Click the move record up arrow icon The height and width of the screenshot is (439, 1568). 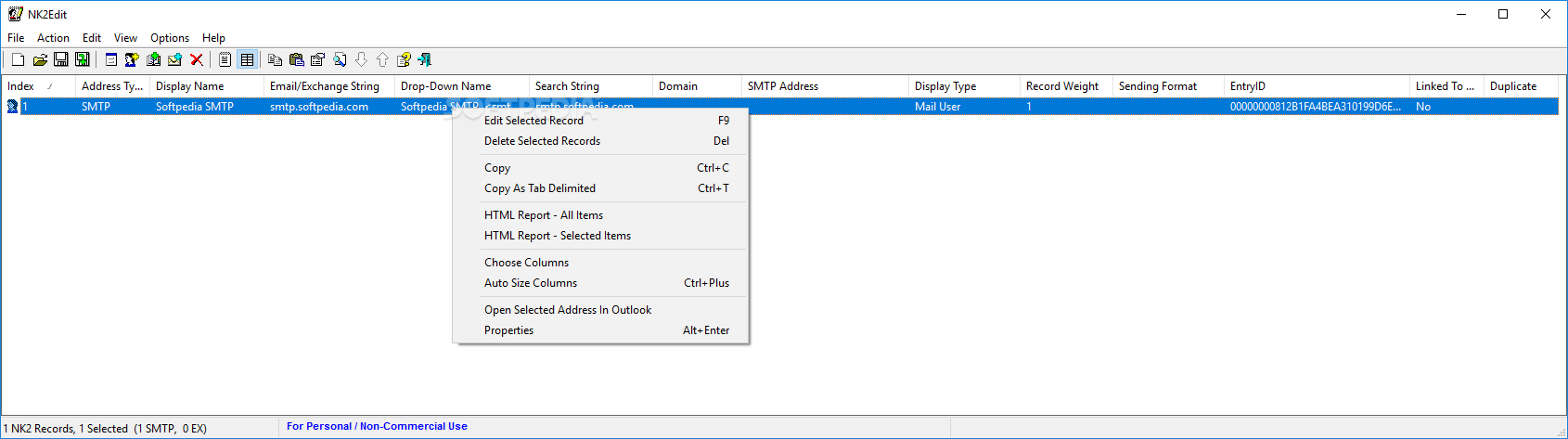[382, 60]
